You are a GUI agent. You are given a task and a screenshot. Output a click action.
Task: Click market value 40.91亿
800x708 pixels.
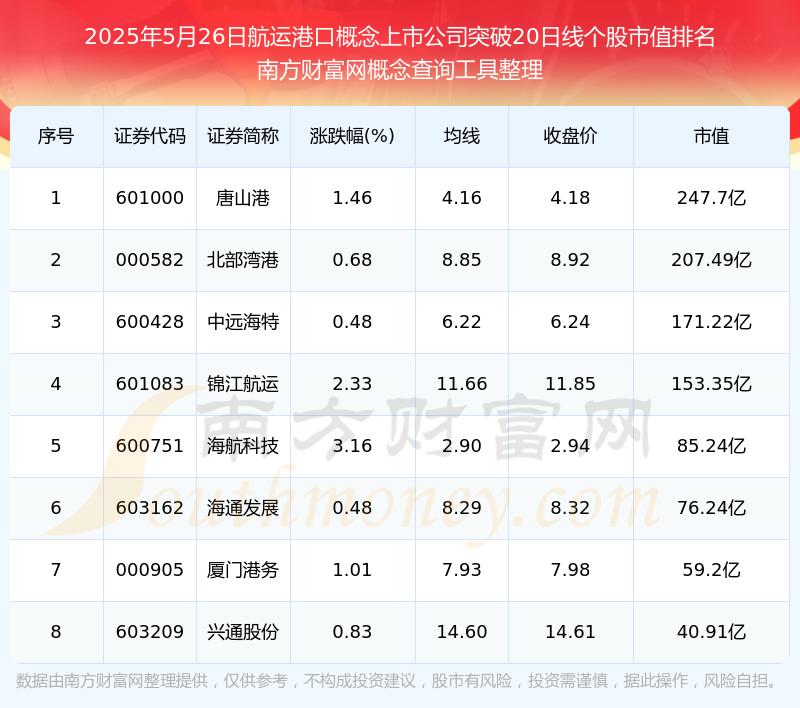(x=711, y=632)
